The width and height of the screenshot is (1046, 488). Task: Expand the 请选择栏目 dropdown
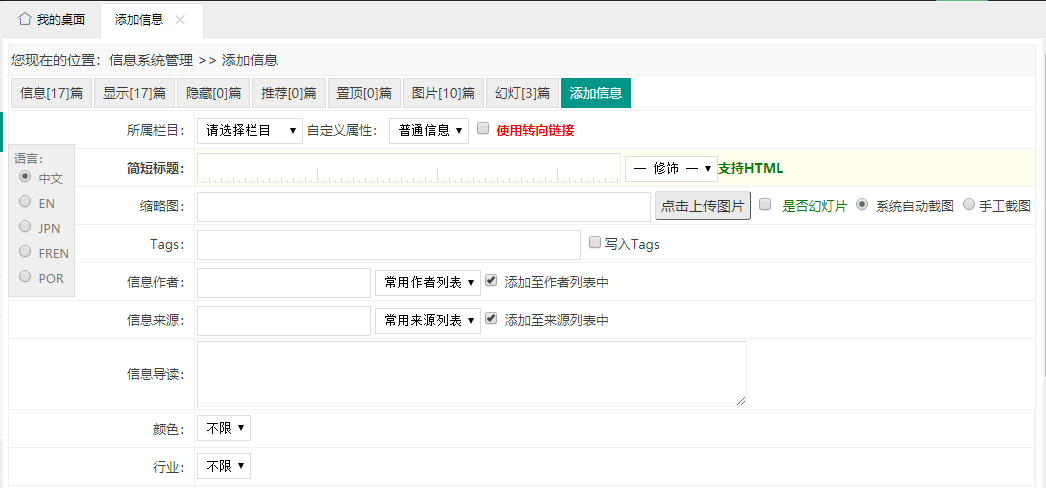pos(249,130)
